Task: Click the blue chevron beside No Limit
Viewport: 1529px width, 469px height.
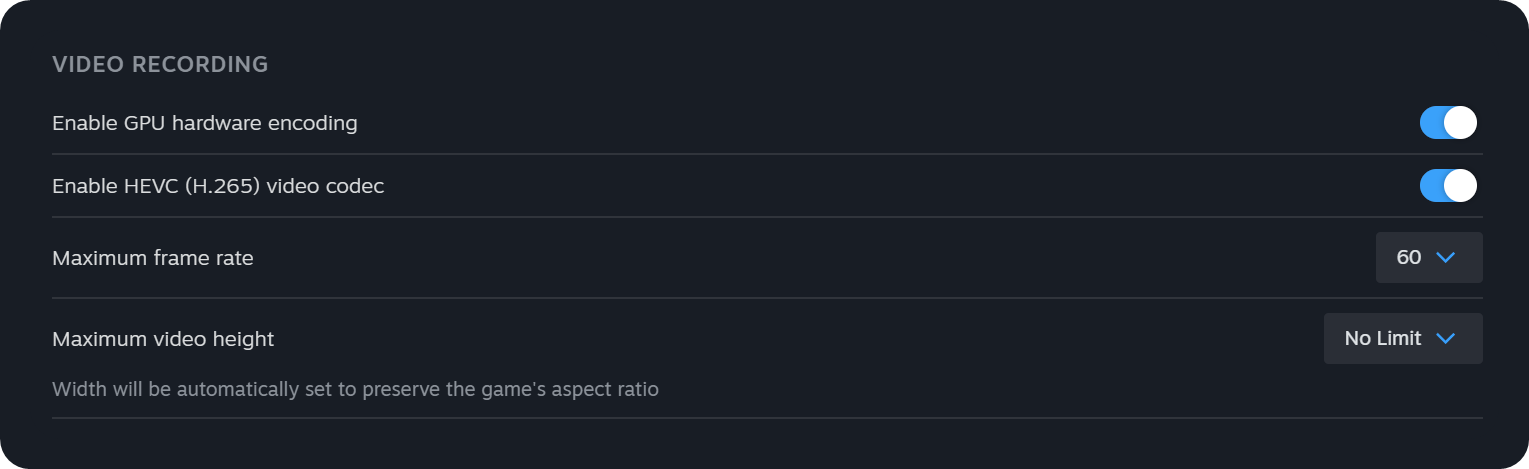Action: 1445,339
